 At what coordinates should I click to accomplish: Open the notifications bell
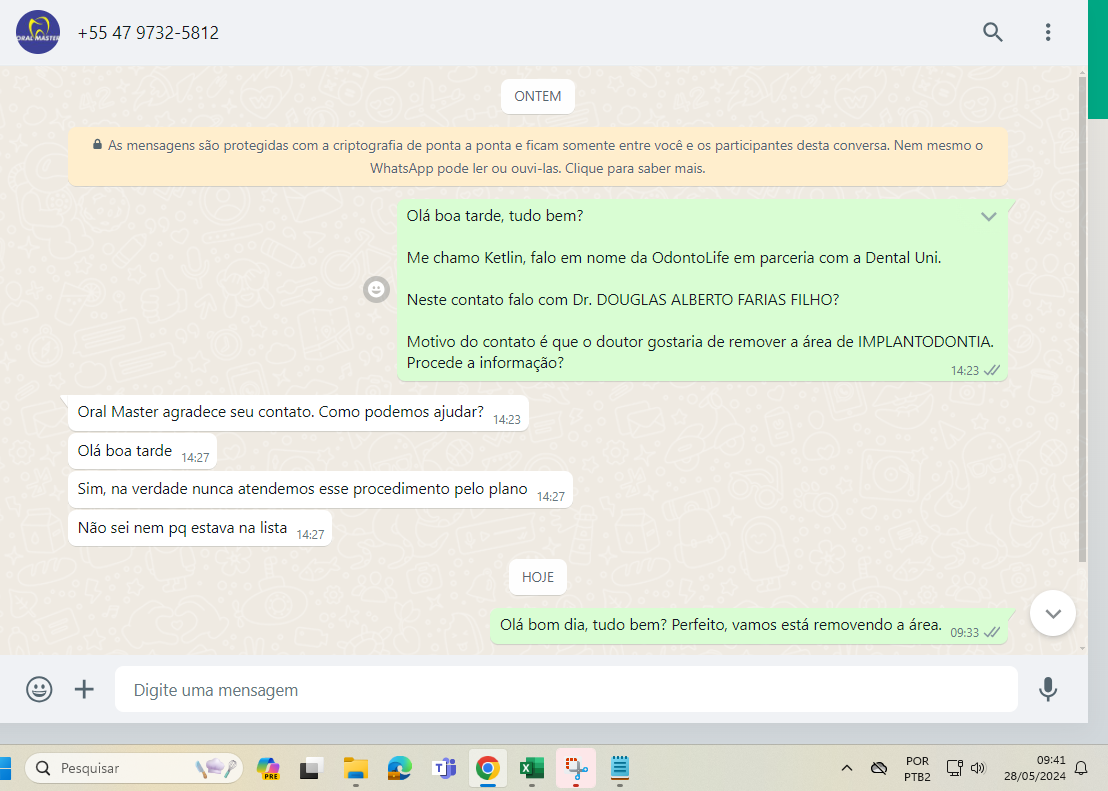pyautogui.click(x=1080, y=768)
